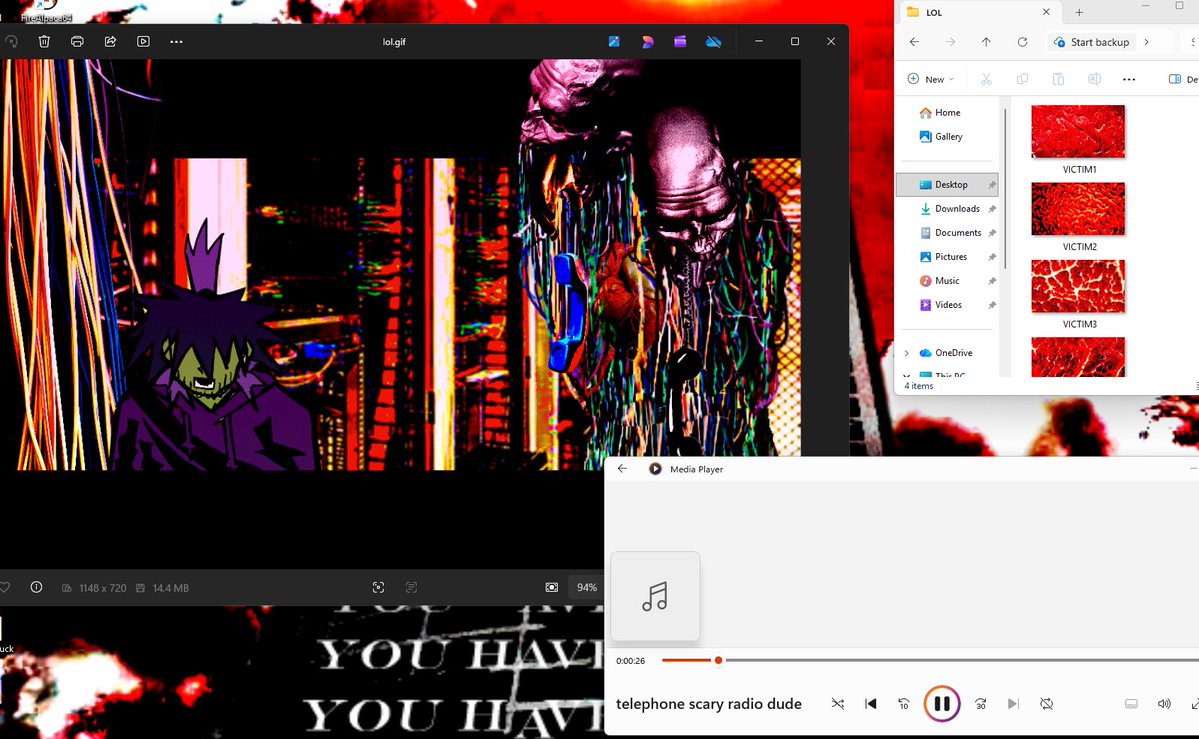The height and width of the screenshot is (739, 1199).
Task: Cut the selected item in Explorer
Action: 986,79
